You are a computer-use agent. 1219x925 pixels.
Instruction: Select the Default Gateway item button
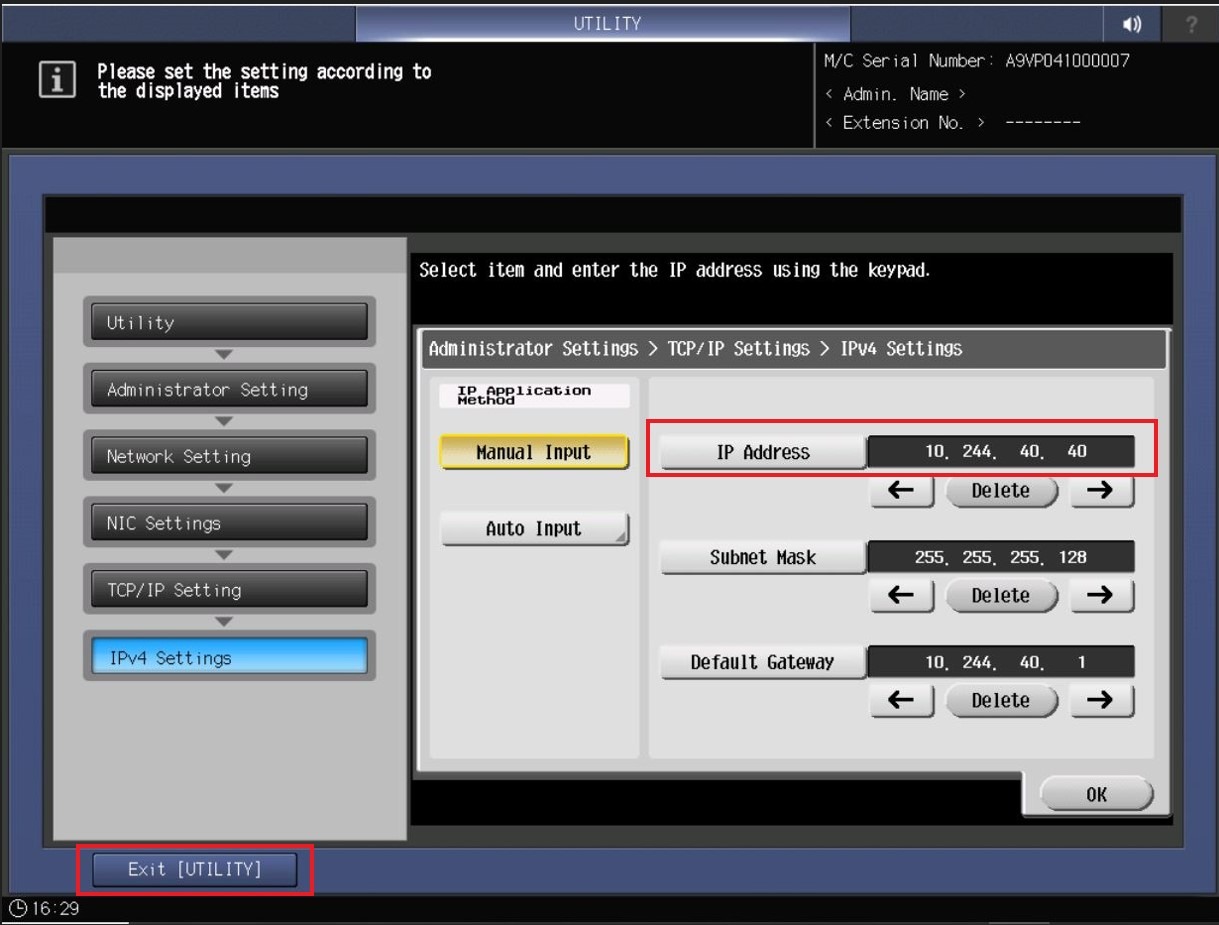pos(762,662)
